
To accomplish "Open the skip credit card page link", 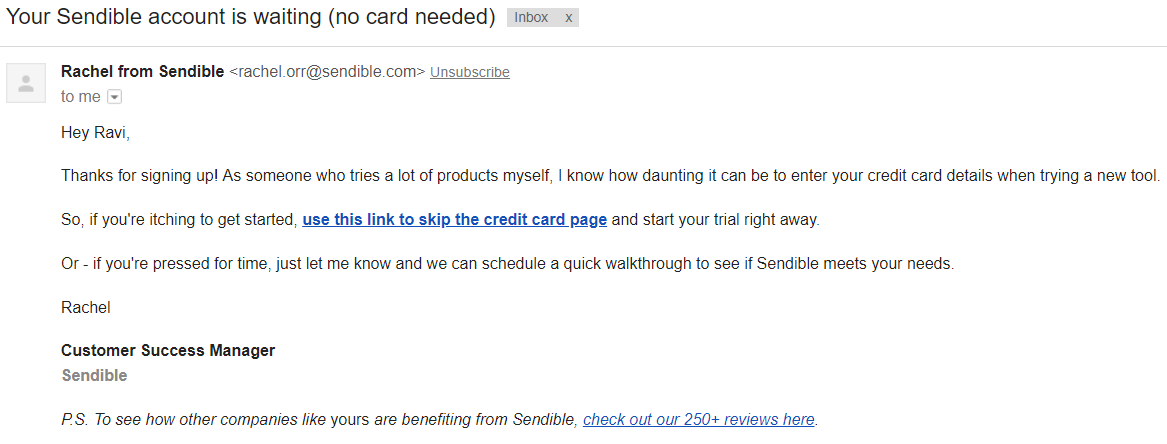I will coord(455,219).
